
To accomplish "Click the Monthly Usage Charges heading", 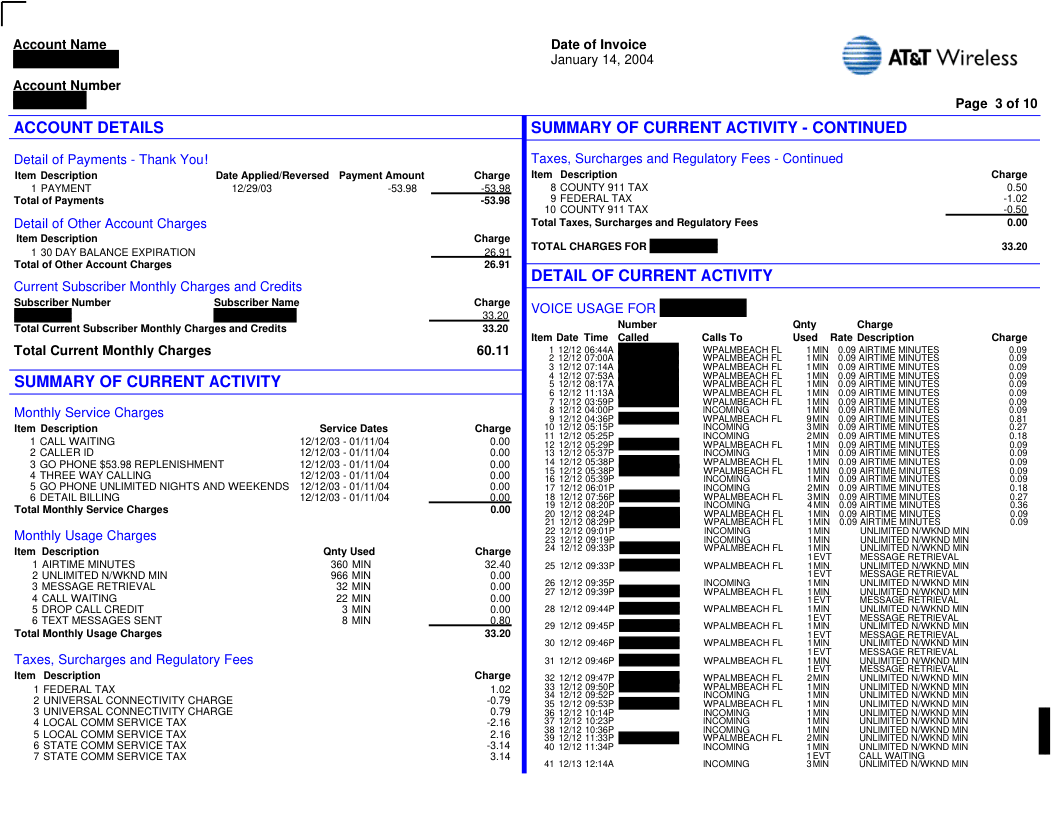I will [85, 536].
